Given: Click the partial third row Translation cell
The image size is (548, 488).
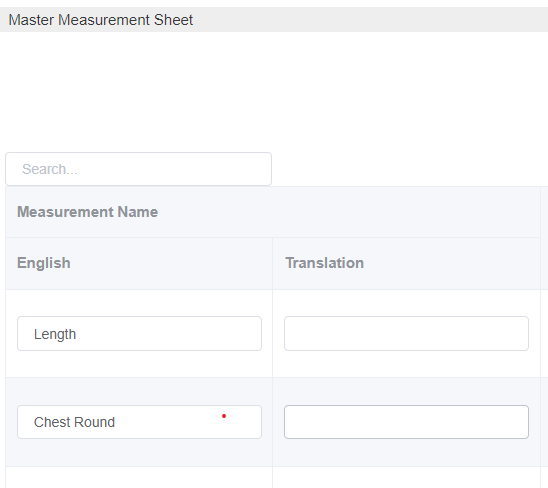Looking at the screenshot, I should tap(406, 478).
